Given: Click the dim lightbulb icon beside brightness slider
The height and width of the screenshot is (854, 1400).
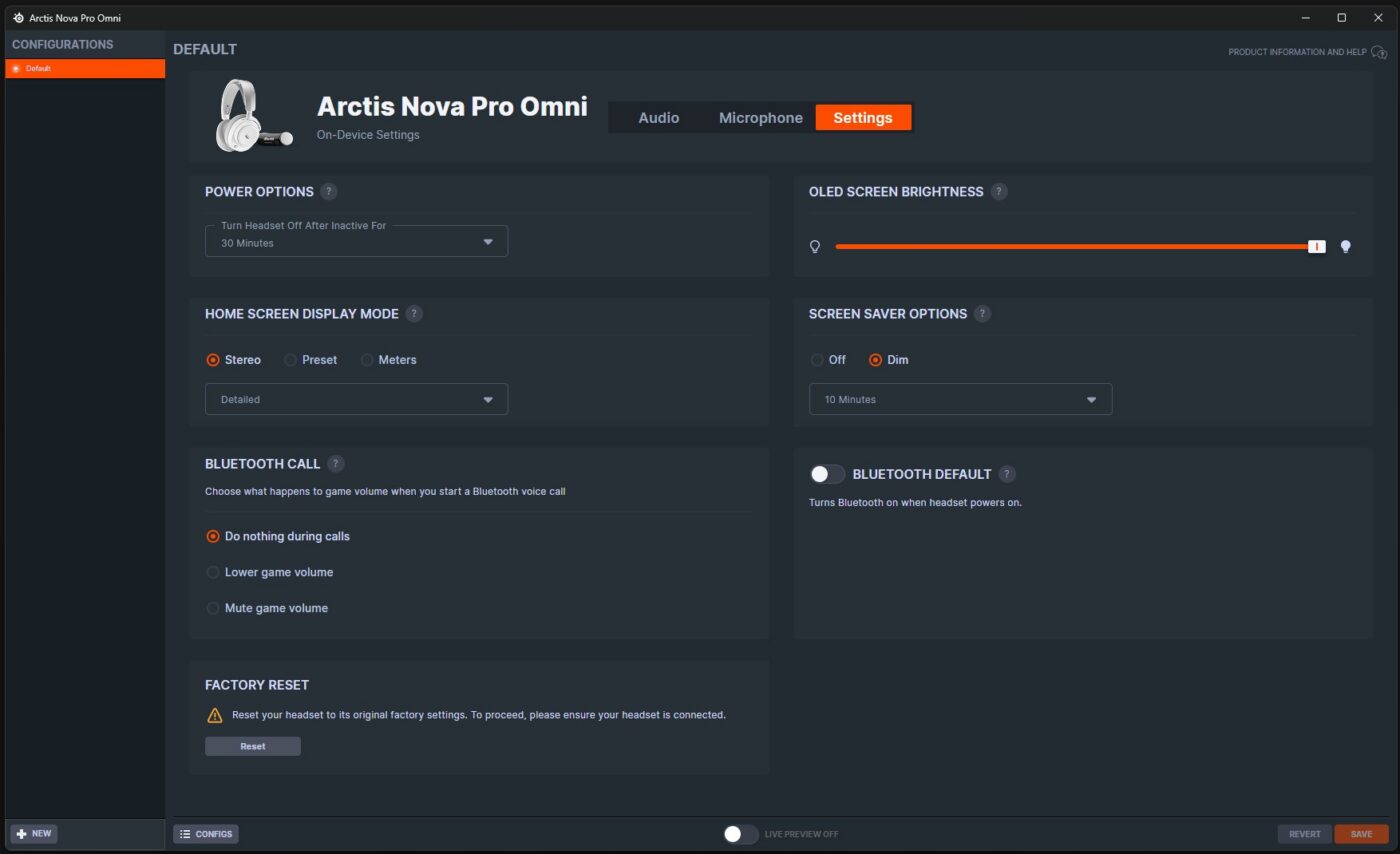Looking at the screenshot, I should [x=815, y=246].
